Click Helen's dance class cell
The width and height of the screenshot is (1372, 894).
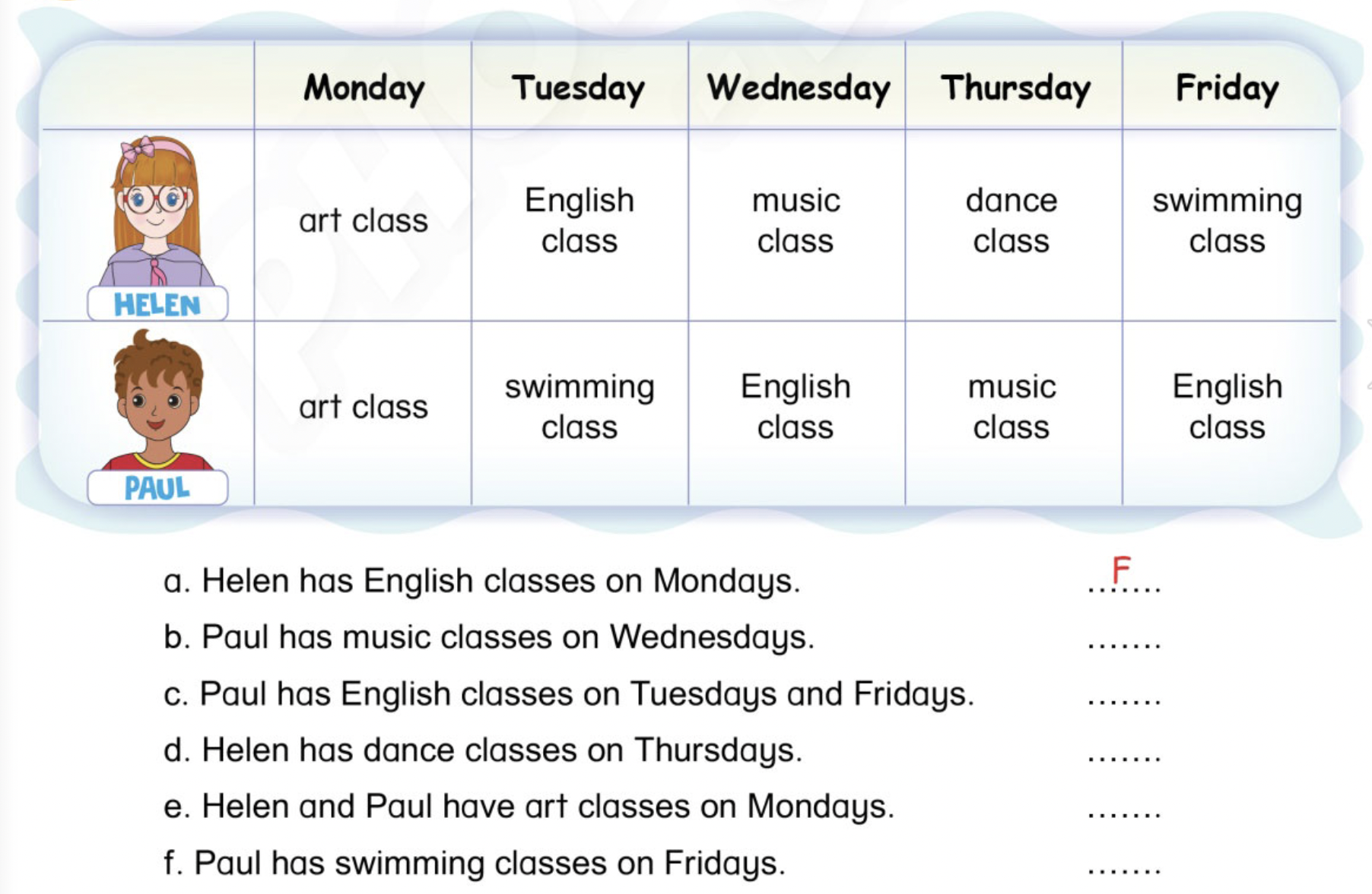click(1012, 220)
